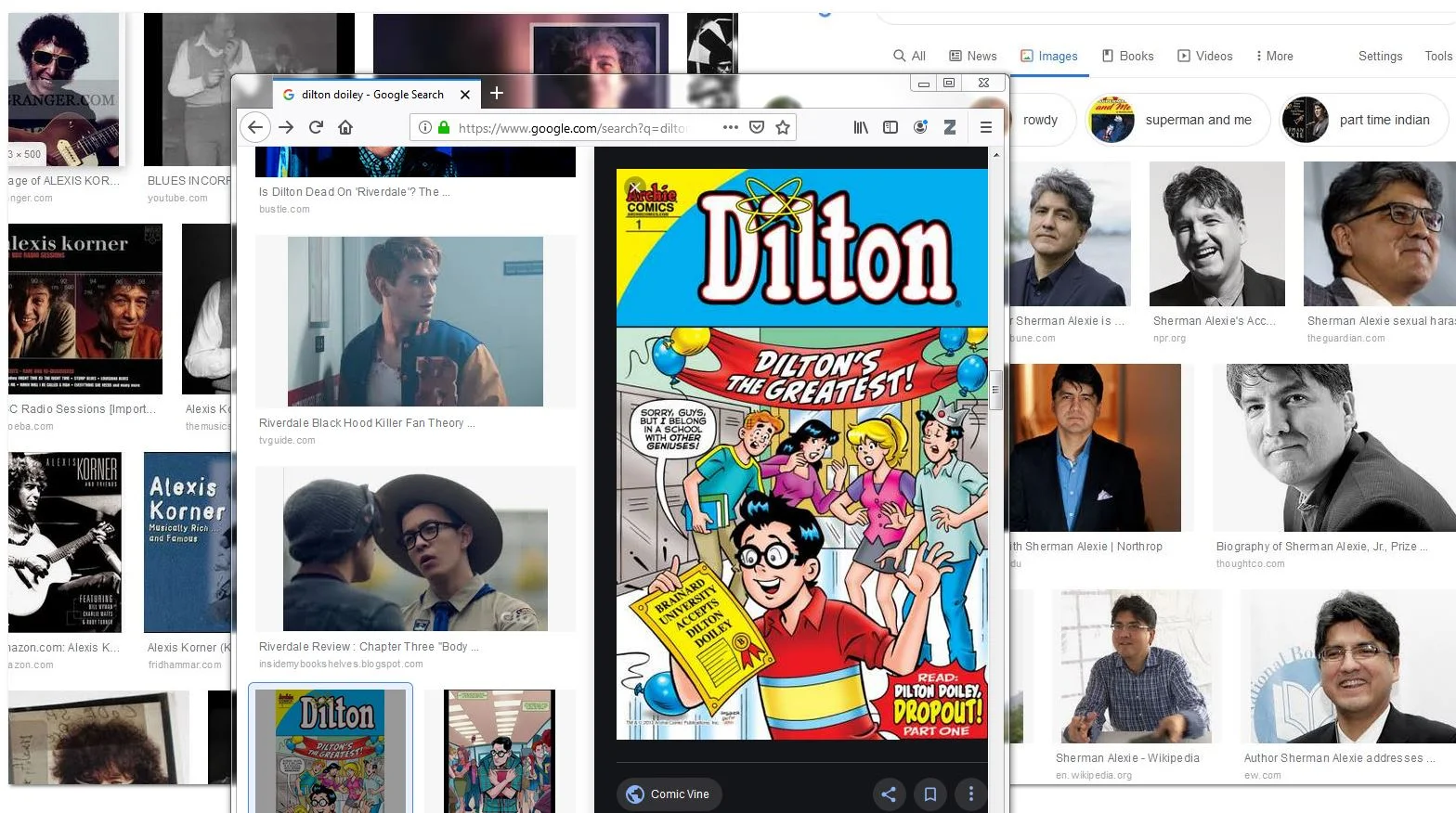Open the Firefox account icon

[920, 127]
